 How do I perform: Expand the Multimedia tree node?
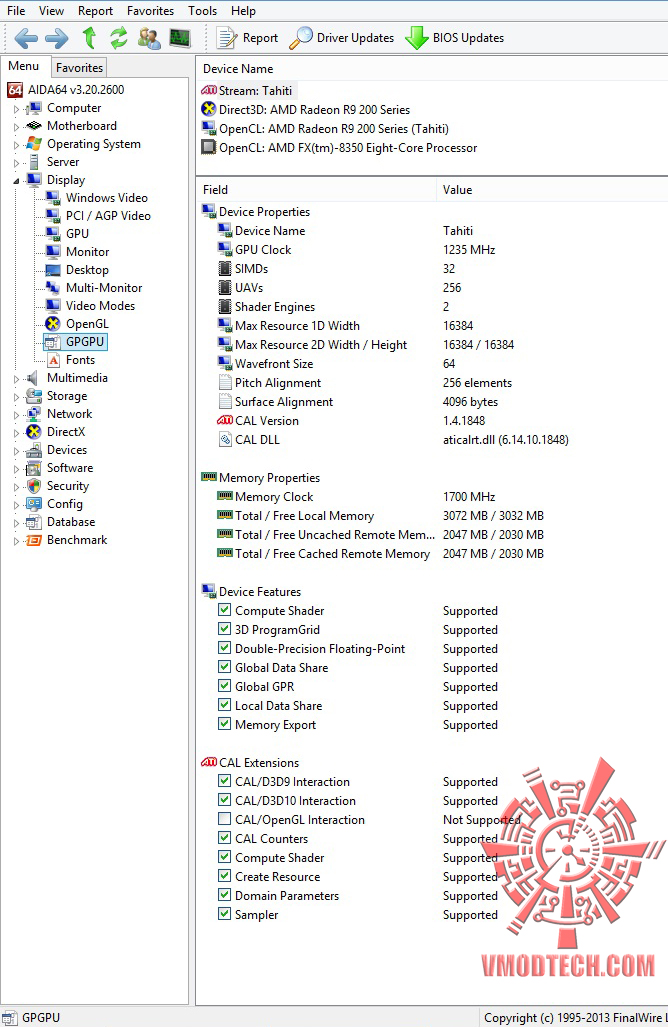pyautogui.click(x=16, y=379)
